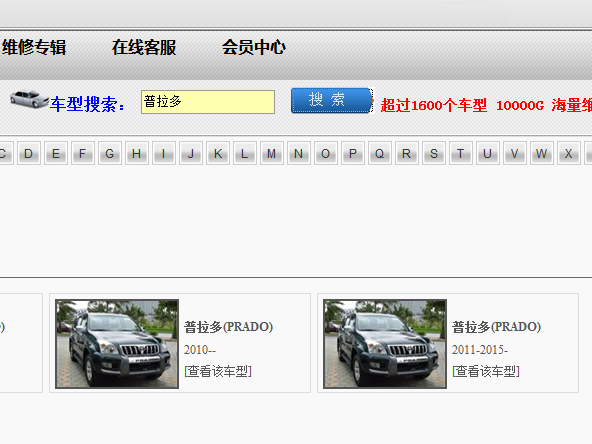Select letter W in alphabet index
The image size is (592, 444).
542,153
